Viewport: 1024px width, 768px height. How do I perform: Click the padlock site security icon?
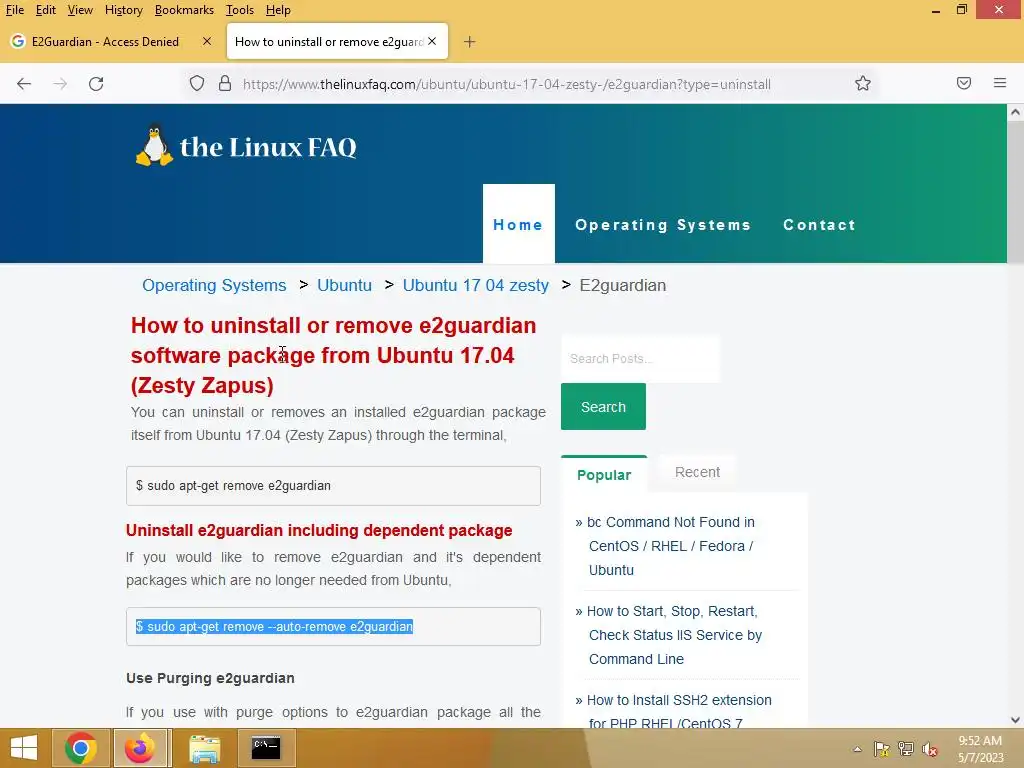coord(225,84)
